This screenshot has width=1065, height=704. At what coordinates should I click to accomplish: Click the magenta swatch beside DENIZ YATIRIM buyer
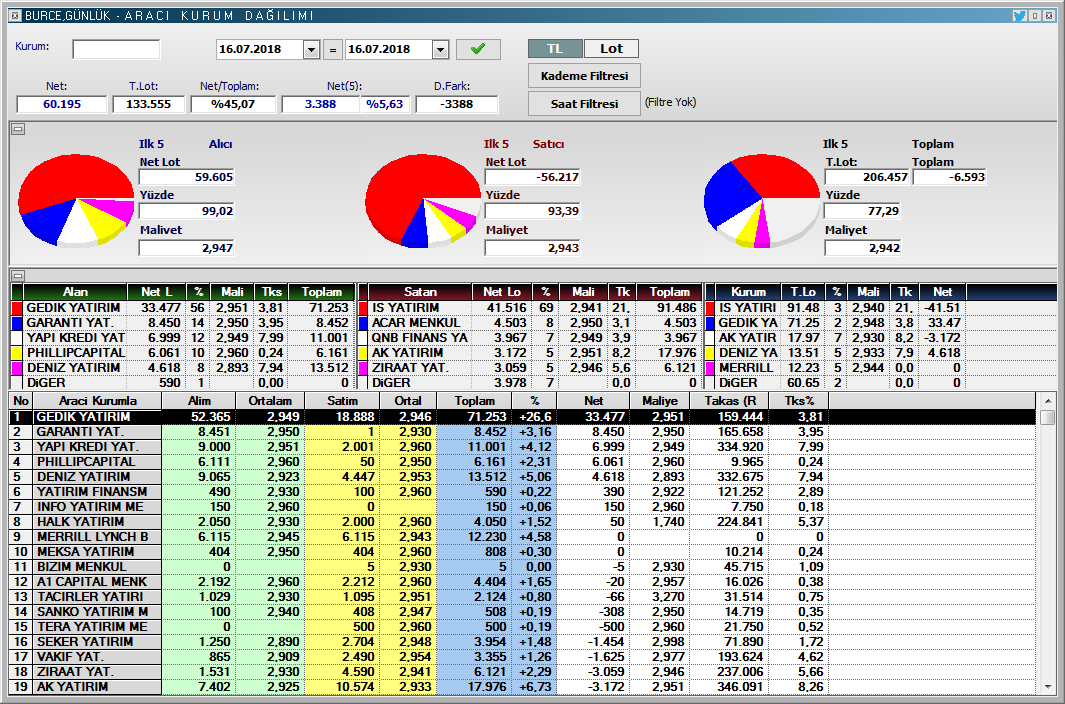point(17,368)
